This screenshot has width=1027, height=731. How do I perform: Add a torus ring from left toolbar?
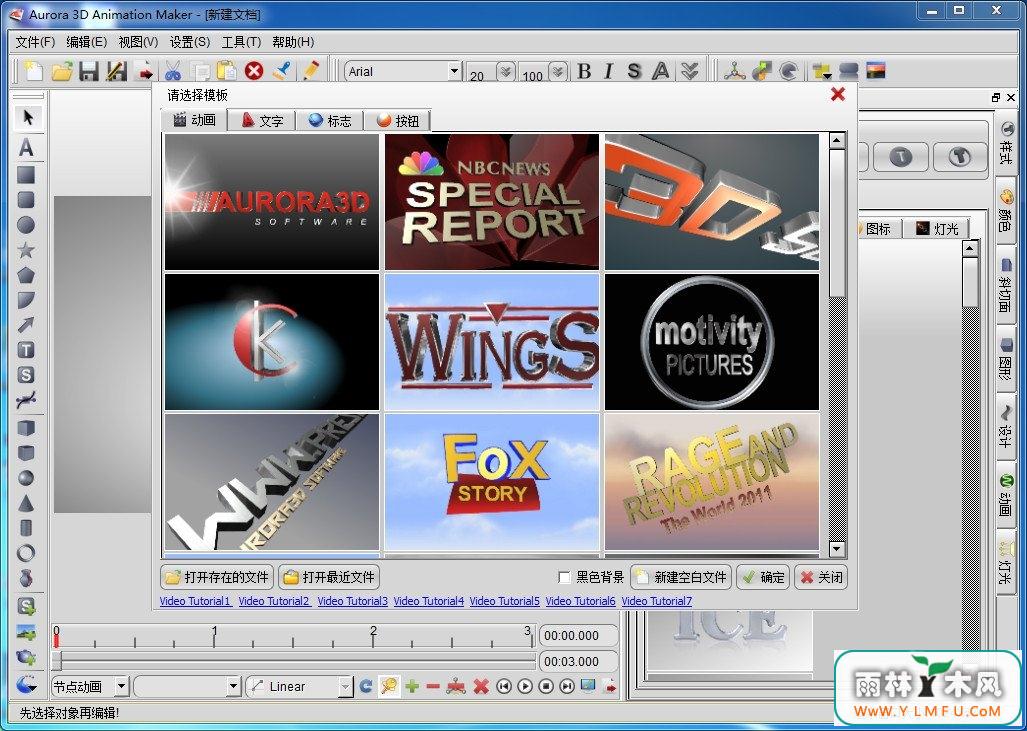coord(26,553)
